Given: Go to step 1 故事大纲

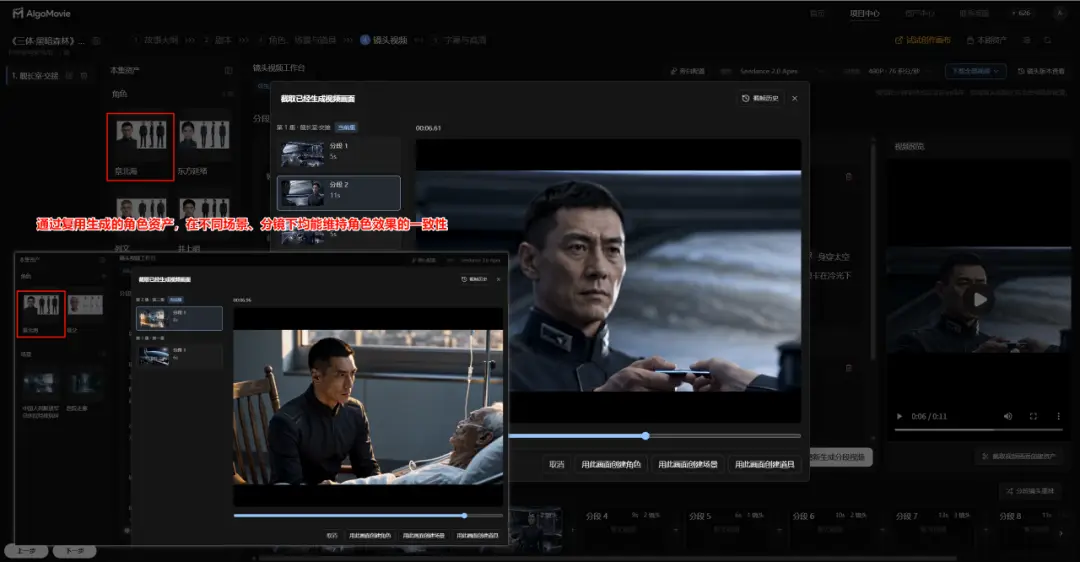Looking at the screenshot, I should pyautogui.click(x=156, y=40).
